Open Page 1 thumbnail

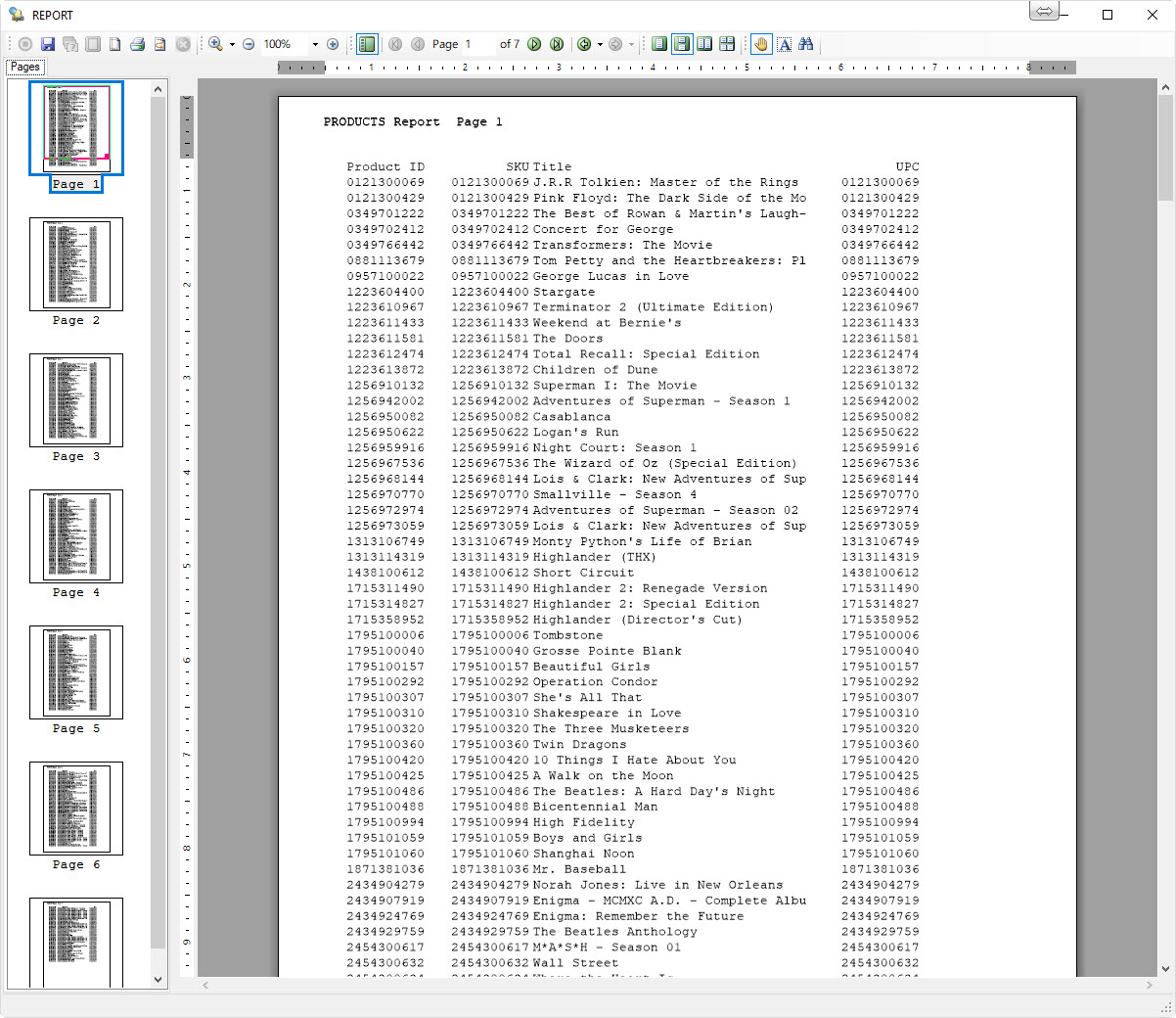[x=76, y=128]
